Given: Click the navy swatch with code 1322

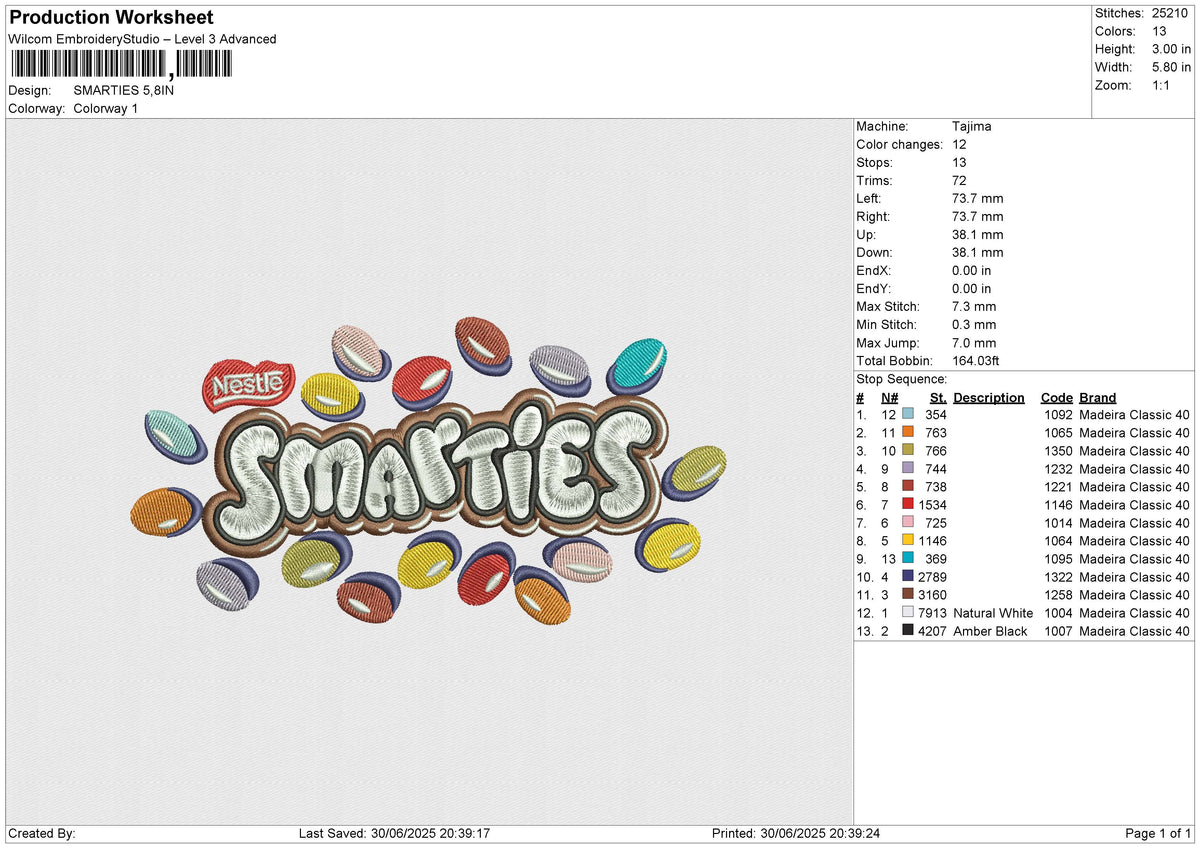Looking at the screenshot, I should [x=908, y=576].
